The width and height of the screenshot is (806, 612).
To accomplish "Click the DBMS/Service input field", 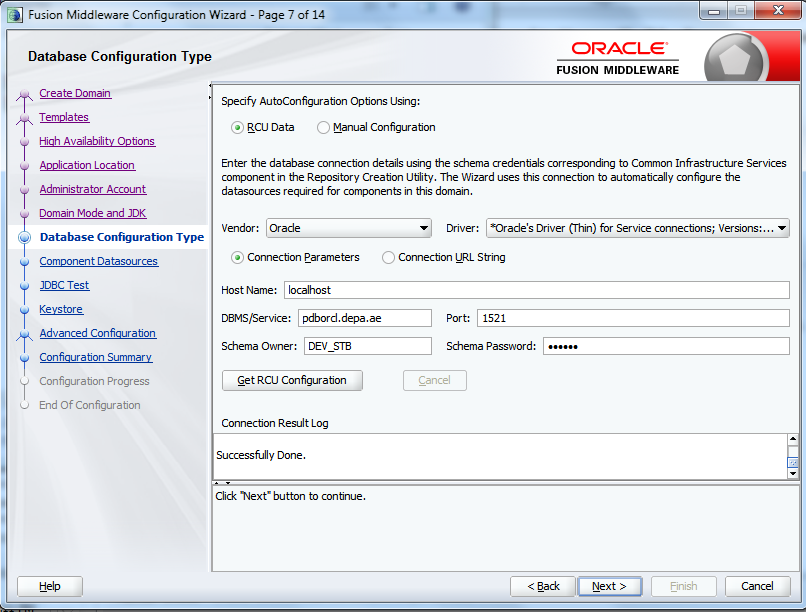I will point(364,318).
